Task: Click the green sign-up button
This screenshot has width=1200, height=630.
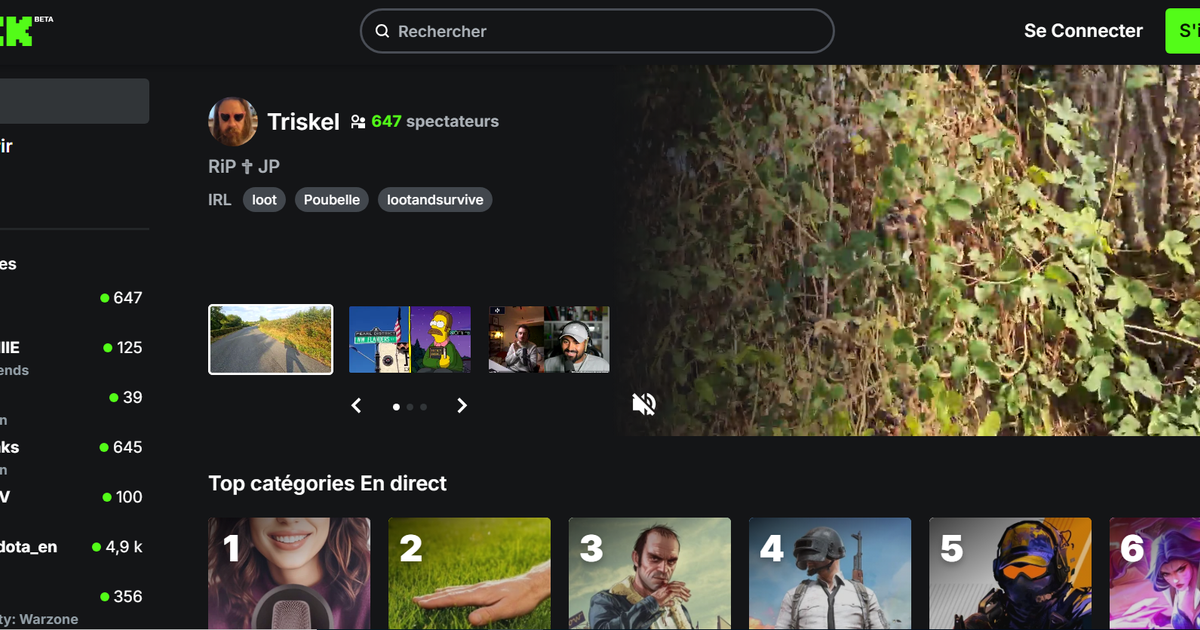Action: [1184, 31]
